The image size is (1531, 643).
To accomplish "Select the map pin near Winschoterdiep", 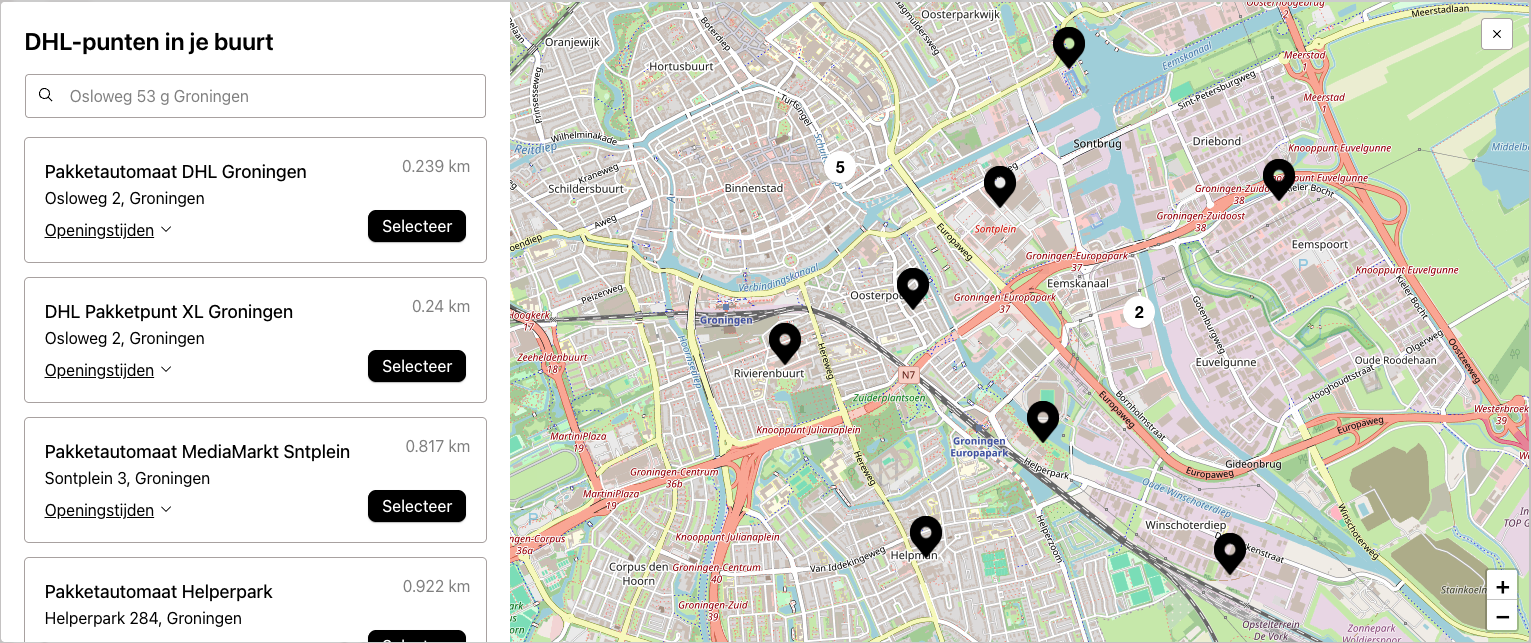I will [1229, 552].
